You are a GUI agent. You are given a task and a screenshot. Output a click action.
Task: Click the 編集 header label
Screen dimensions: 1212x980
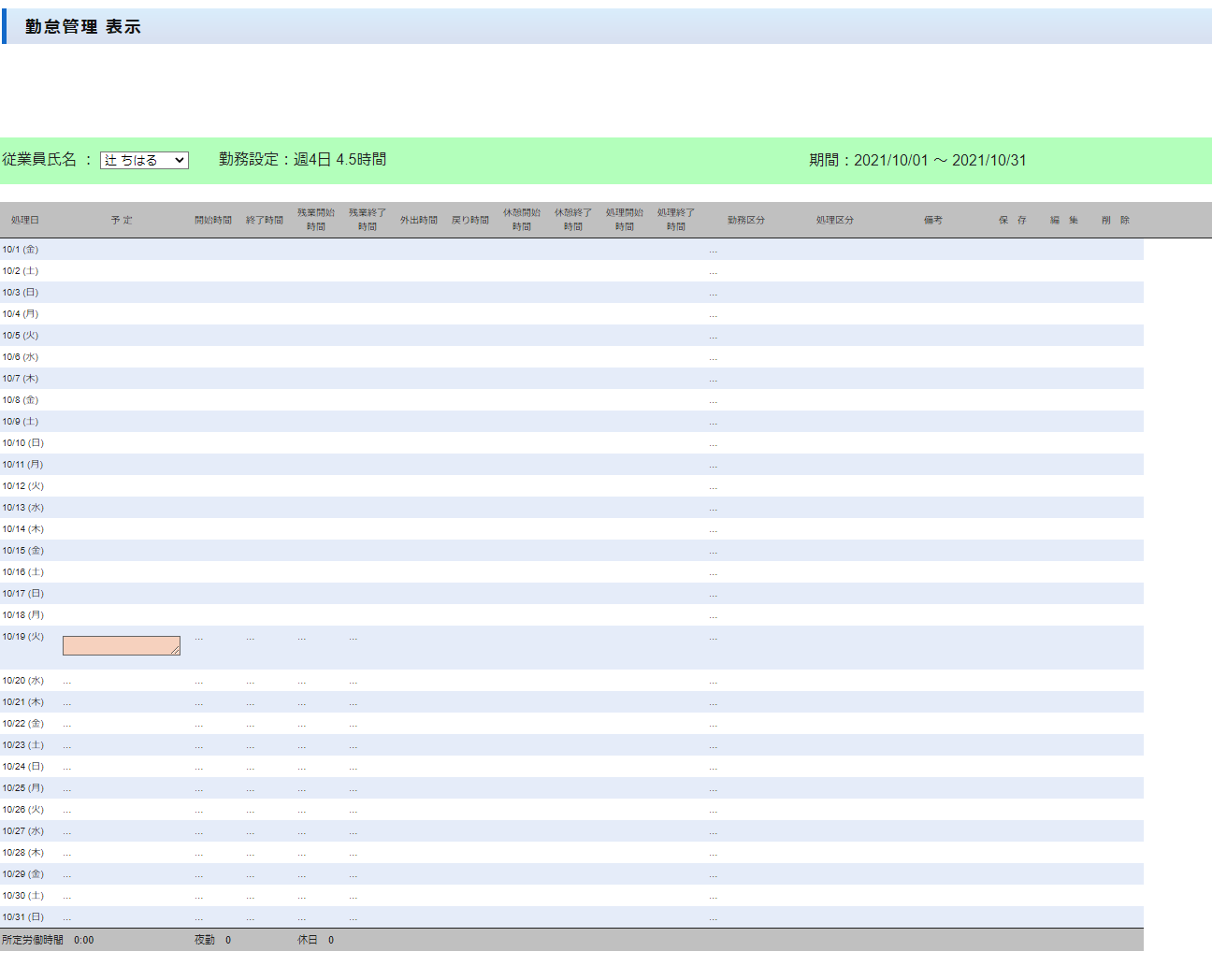(1063, 221)
